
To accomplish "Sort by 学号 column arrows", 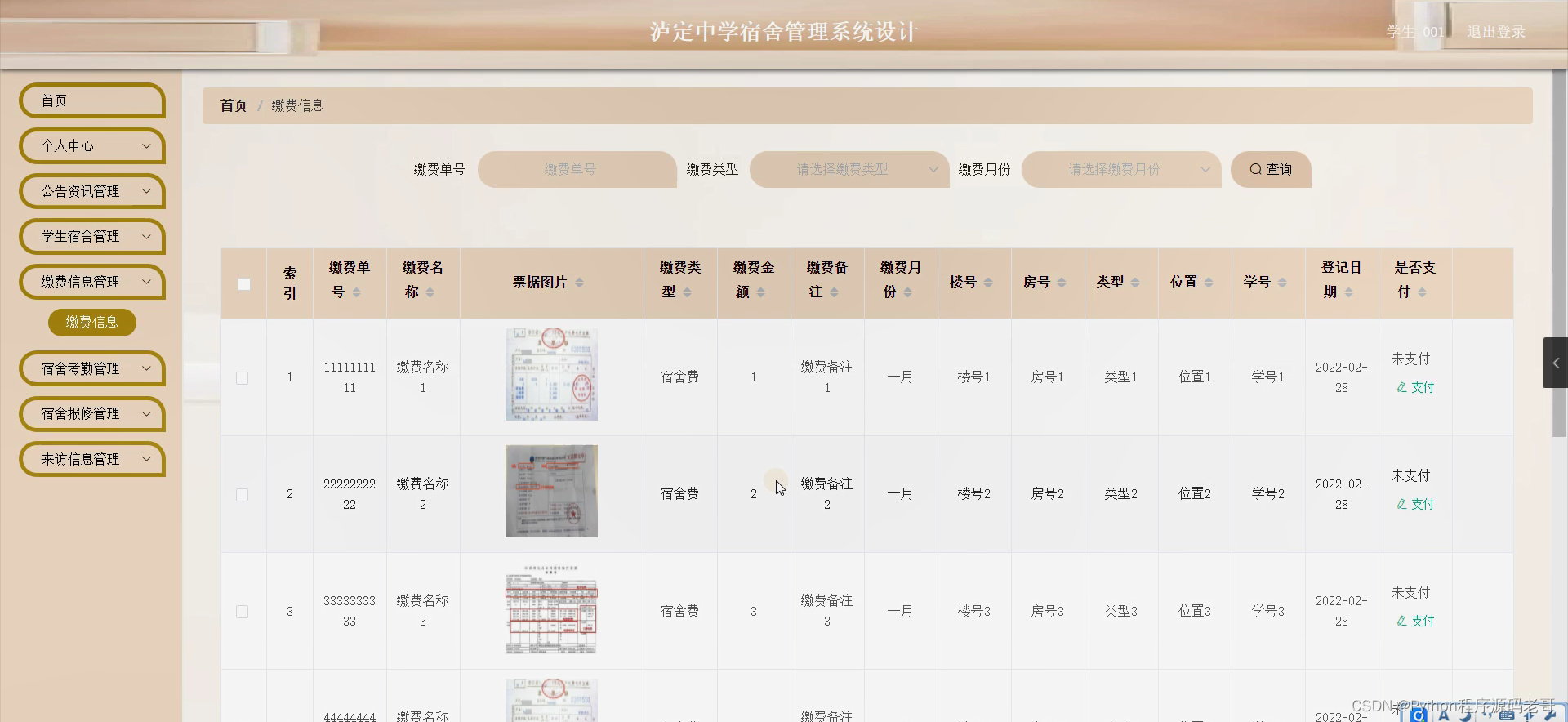I will [x=1282, y=283].
